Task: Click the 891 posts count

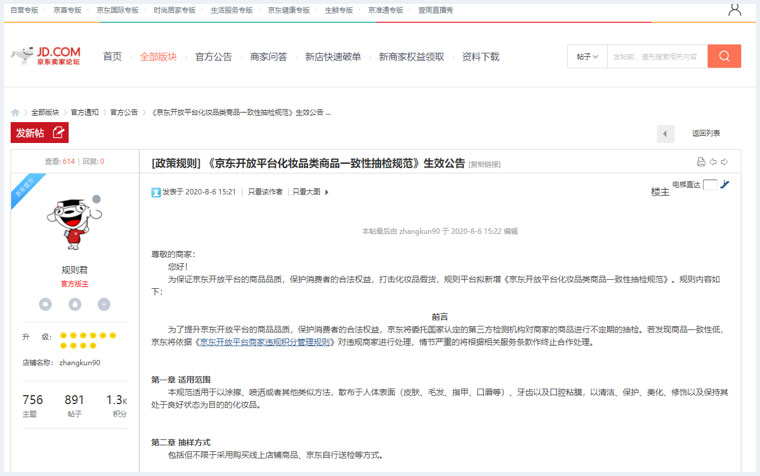Action: (x=74, y=400)
